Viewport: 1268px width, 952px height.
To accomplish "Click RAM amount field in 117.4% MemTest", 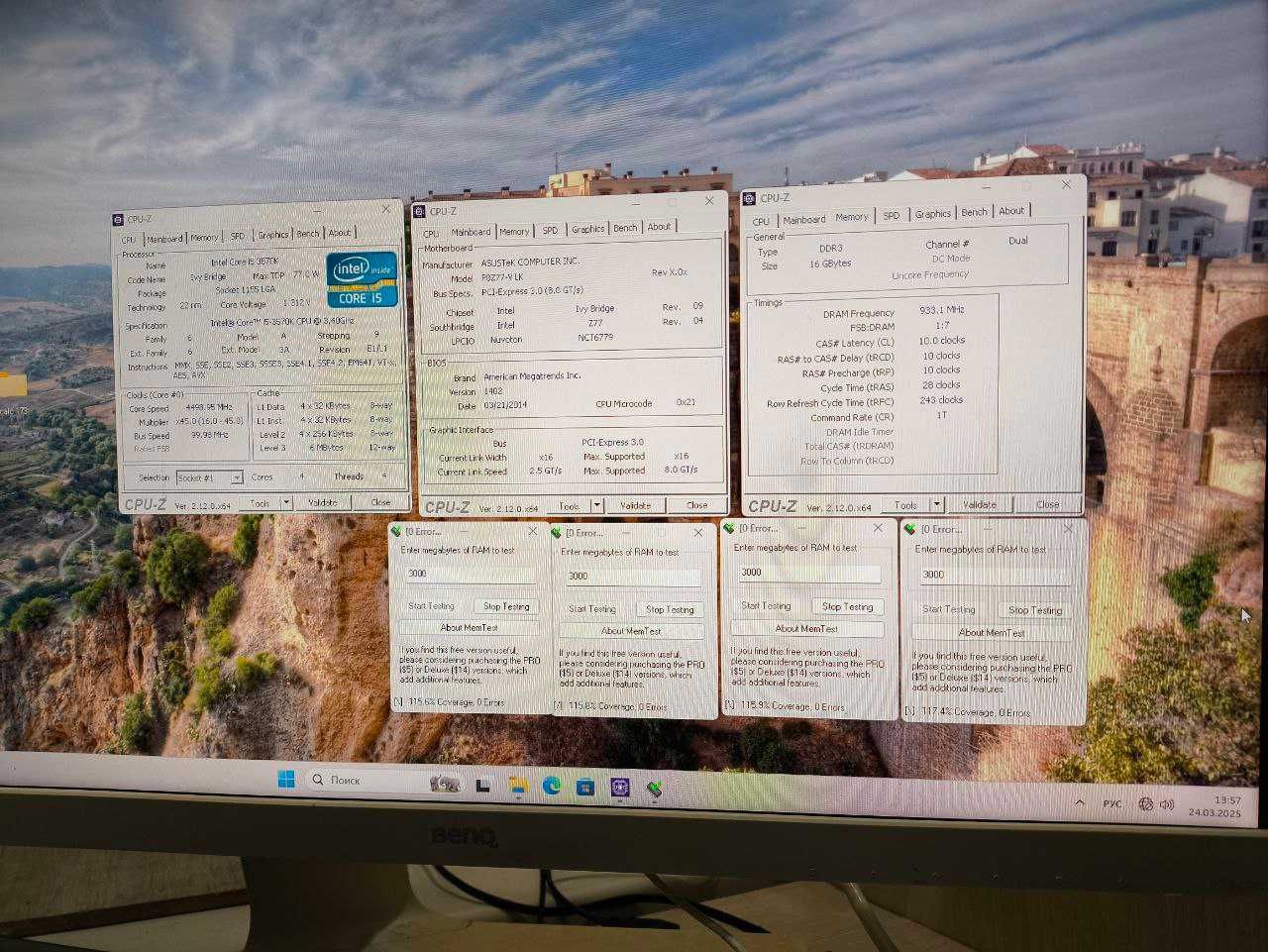I will [x=995, y=575].
